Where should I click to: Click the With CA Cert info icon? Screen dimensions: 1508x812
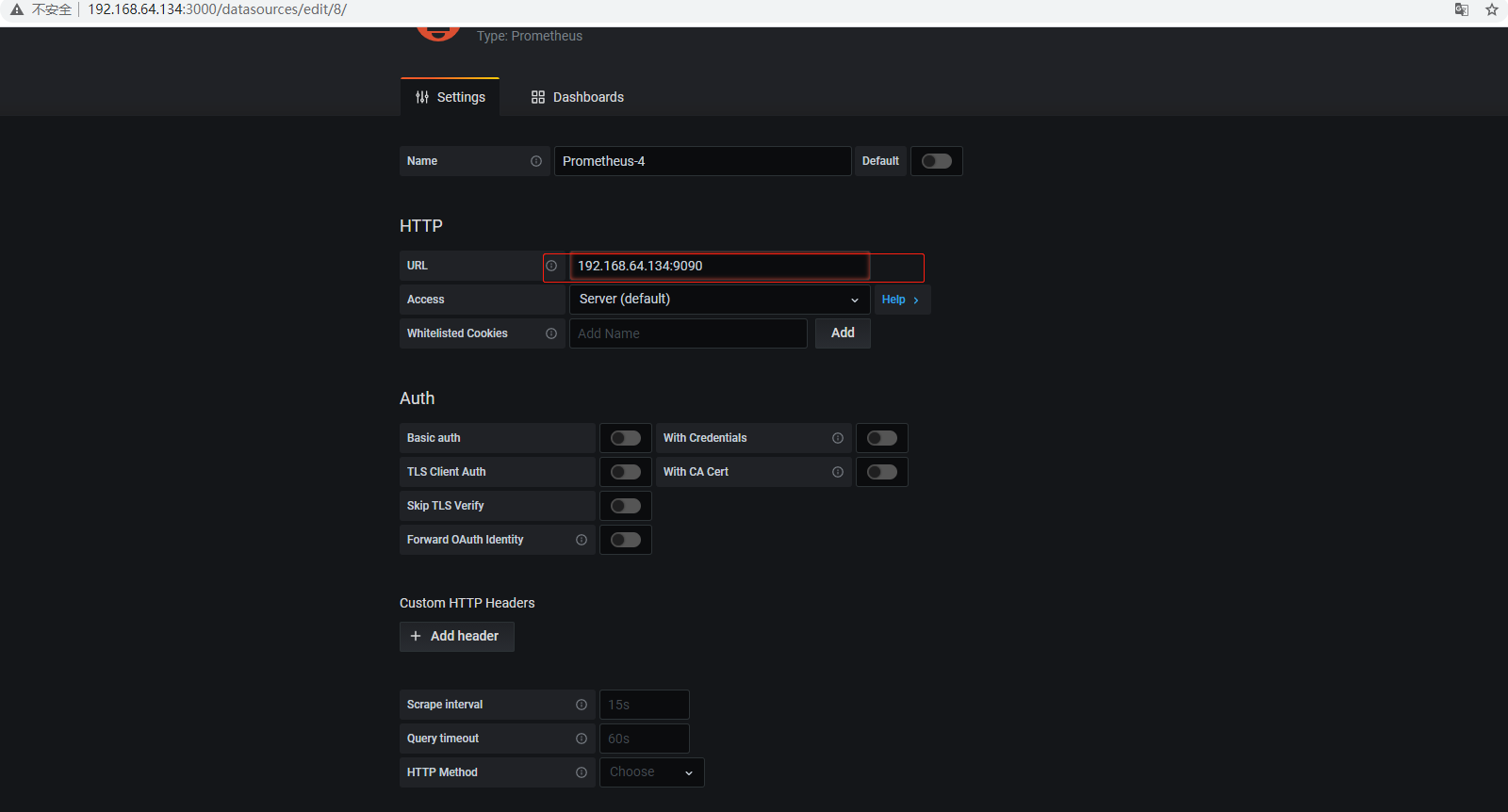pos(838,472)
